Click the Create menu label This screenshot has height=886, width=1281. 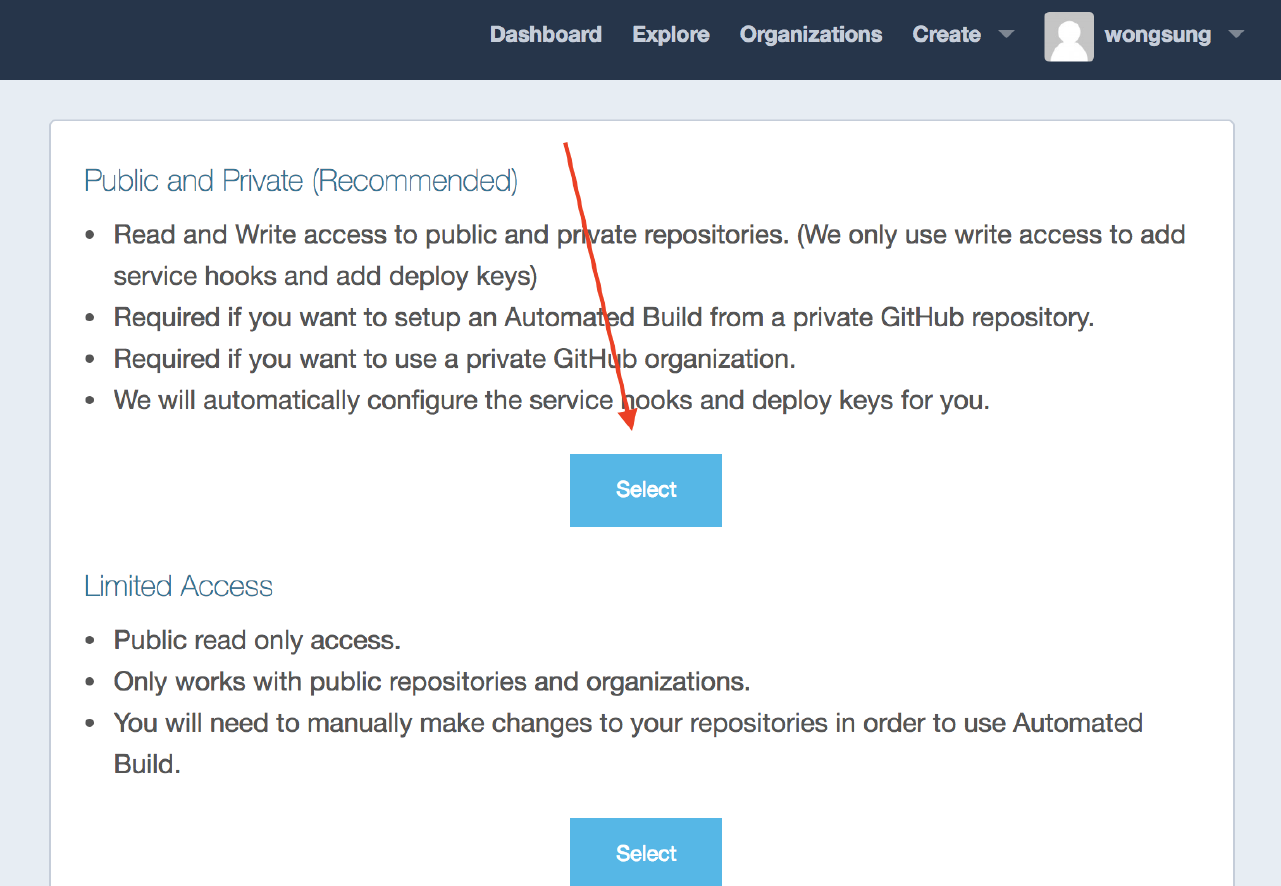[x=946, y=35]
